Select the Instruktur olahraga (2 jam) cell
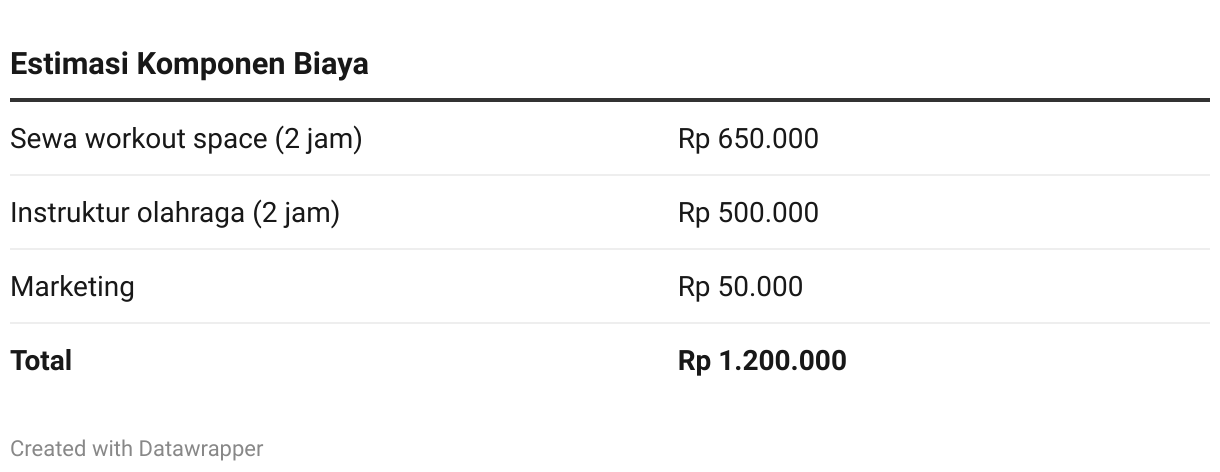The width and height of the screenshot is (1220, 472). tap(175, 213)
